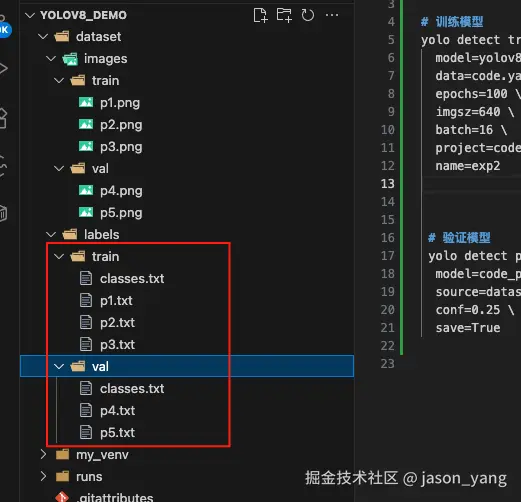The height and width of the screenshot is (502, 521).
Task: Open the p2.txt label file
Action: pos(117,323)
